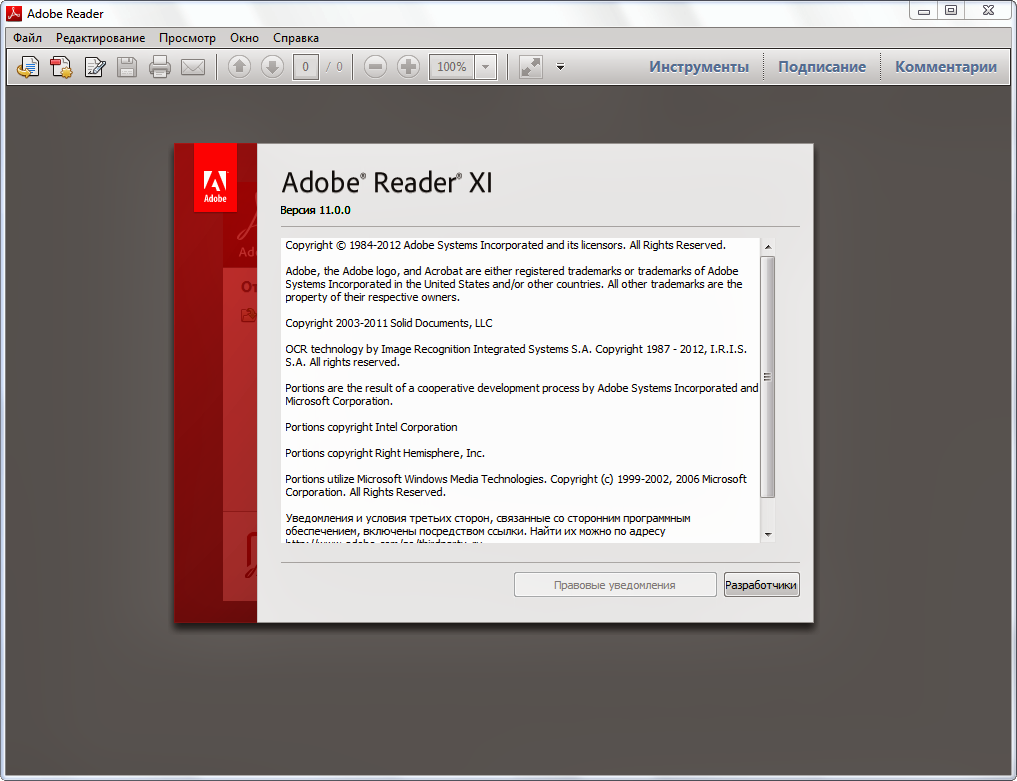This screenshot has height=781, width=1017.
Task: Click inside the page number field
Action: pos(305,66)
